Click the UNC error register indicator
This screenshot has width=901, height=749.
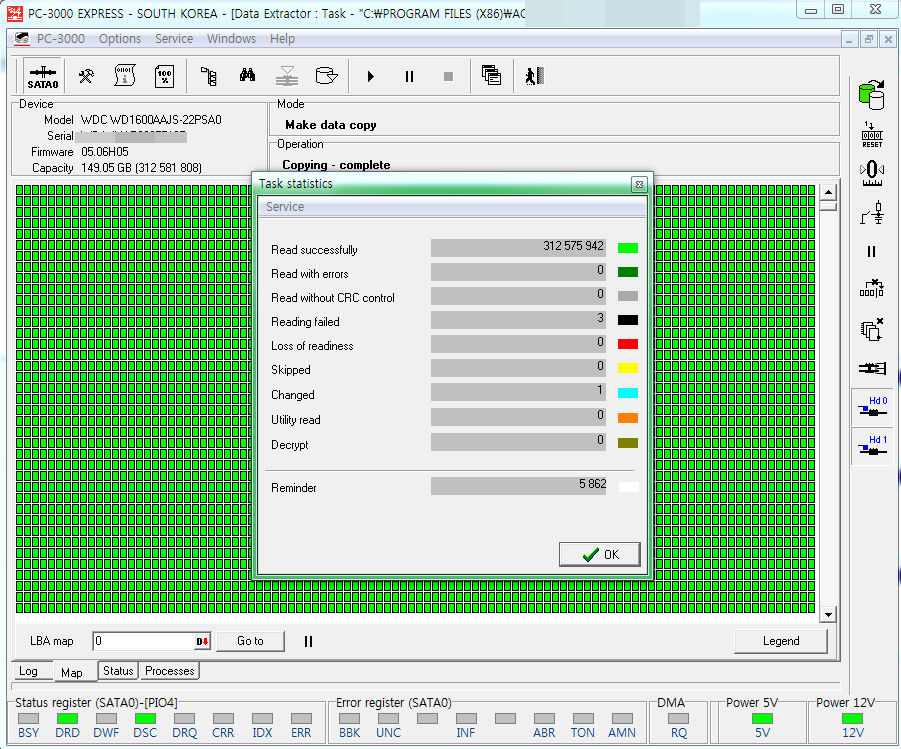[388, 719]
